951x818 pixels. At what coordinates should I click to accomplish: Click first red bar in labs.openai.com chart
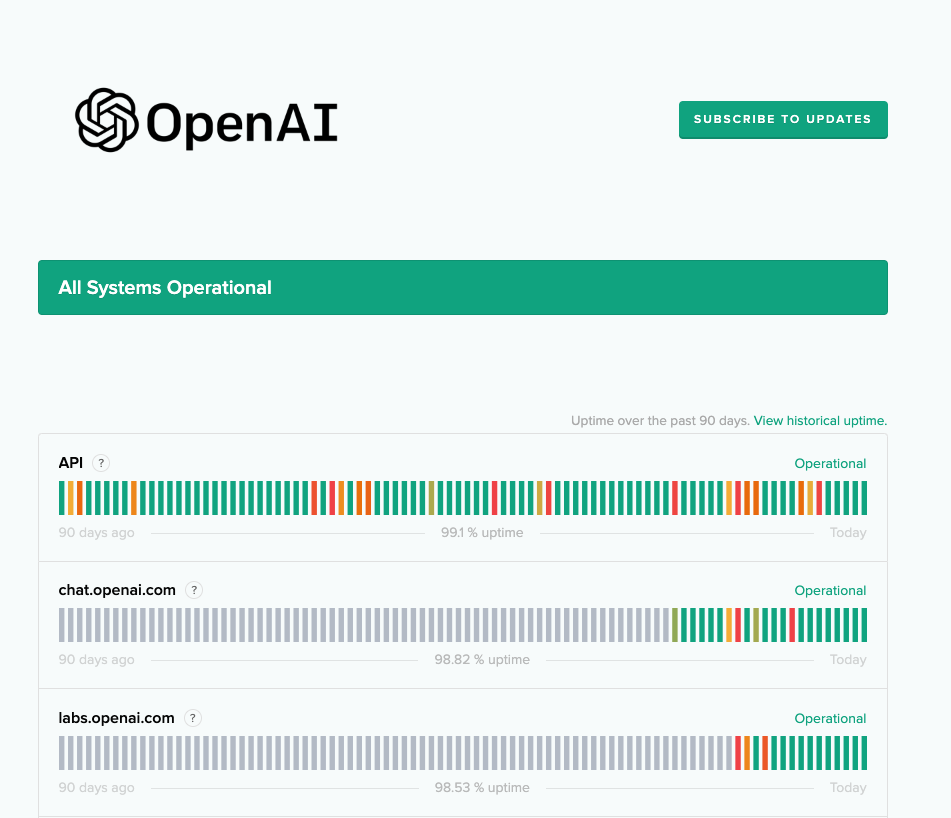pos(738,753)
